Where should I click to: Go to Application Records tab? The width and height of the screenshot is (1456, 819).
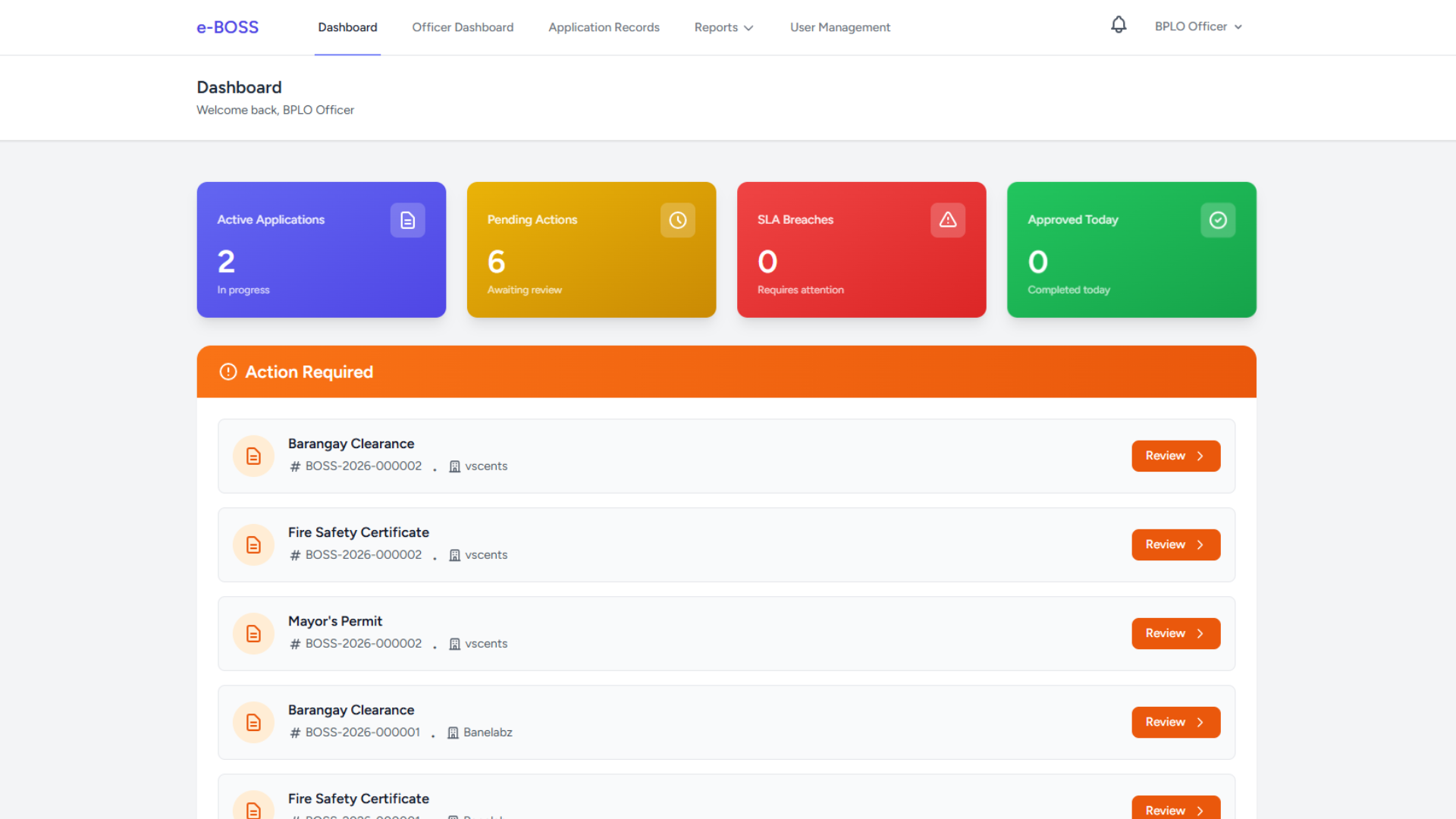tap(604, 27)
